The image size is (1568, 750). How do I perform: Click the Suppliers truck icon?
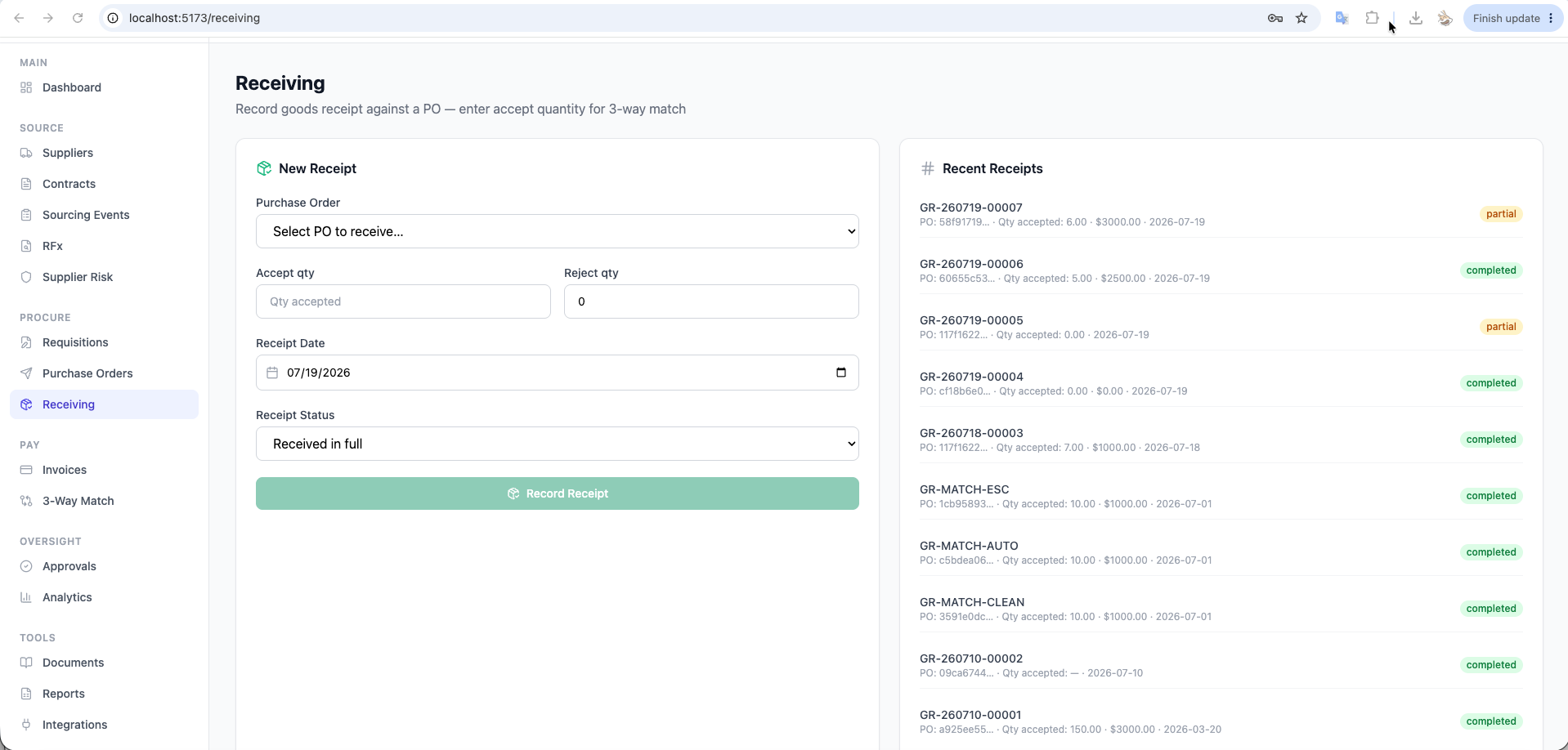tap(26, 153)
